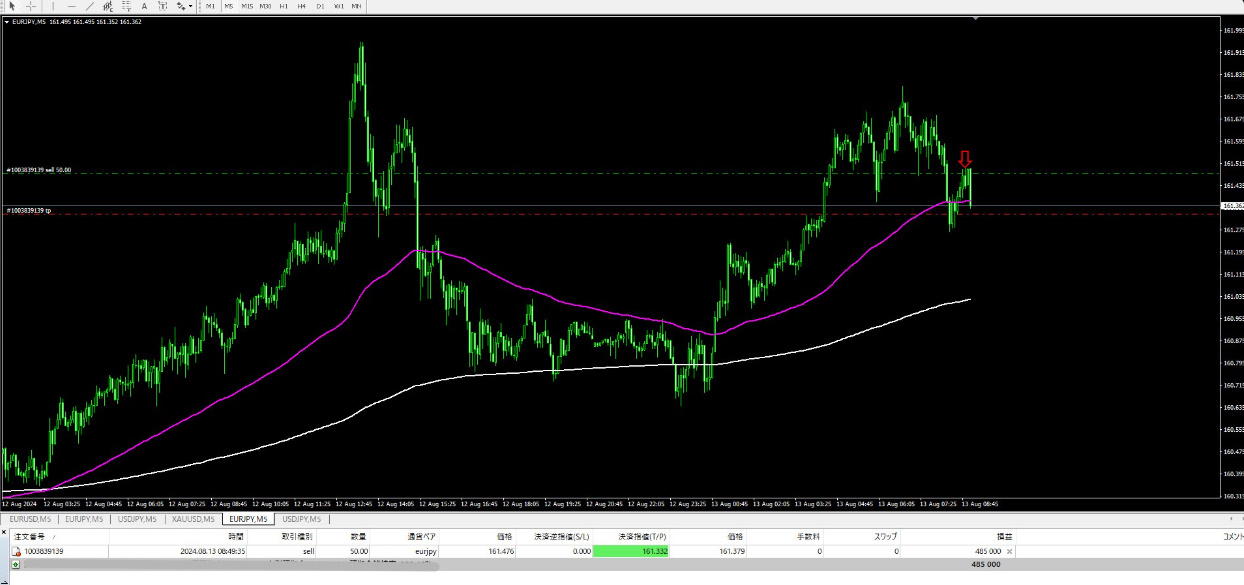Image resolution: width=1244 pixels, height=585 pixels.
Task: Click the コメント column header
Action: coord(1233,537)
